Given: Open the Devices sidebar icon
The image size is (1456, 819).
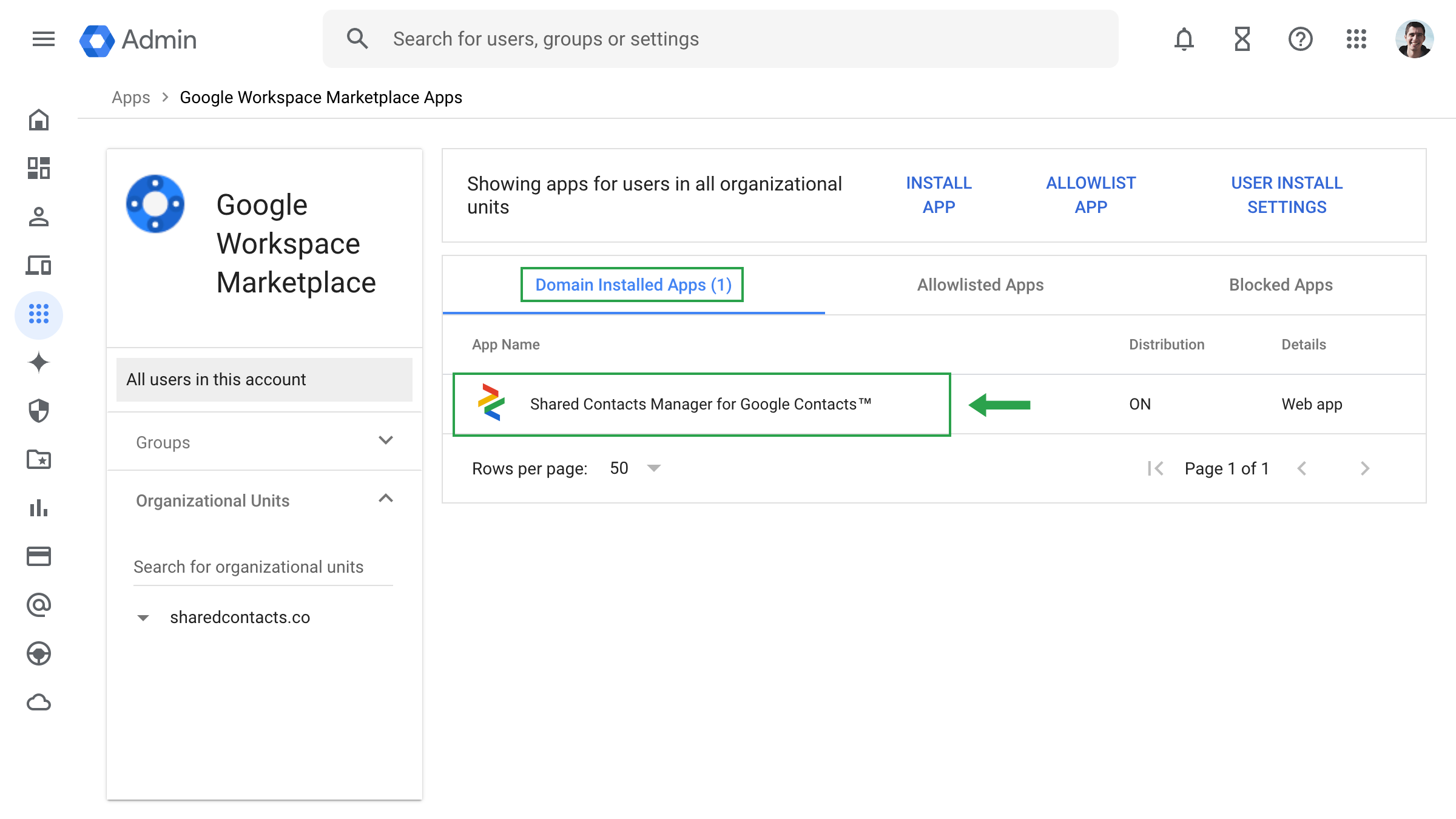Looking at the screenshot, I should [39, 265].
